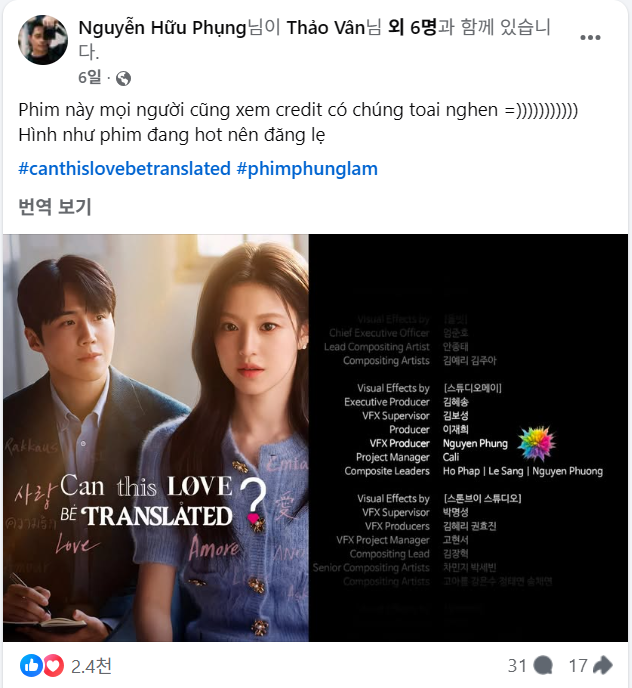View the drama poster image
This screenshot has width=632, height=688.
click(x=156, y=438)
